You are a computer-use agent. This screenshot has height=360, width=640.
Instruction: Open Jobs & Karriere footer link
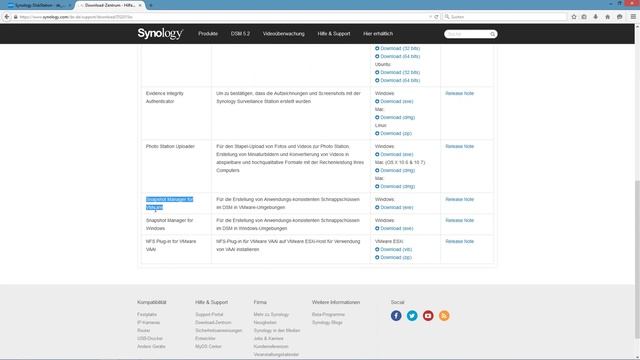tap(268, 338)
